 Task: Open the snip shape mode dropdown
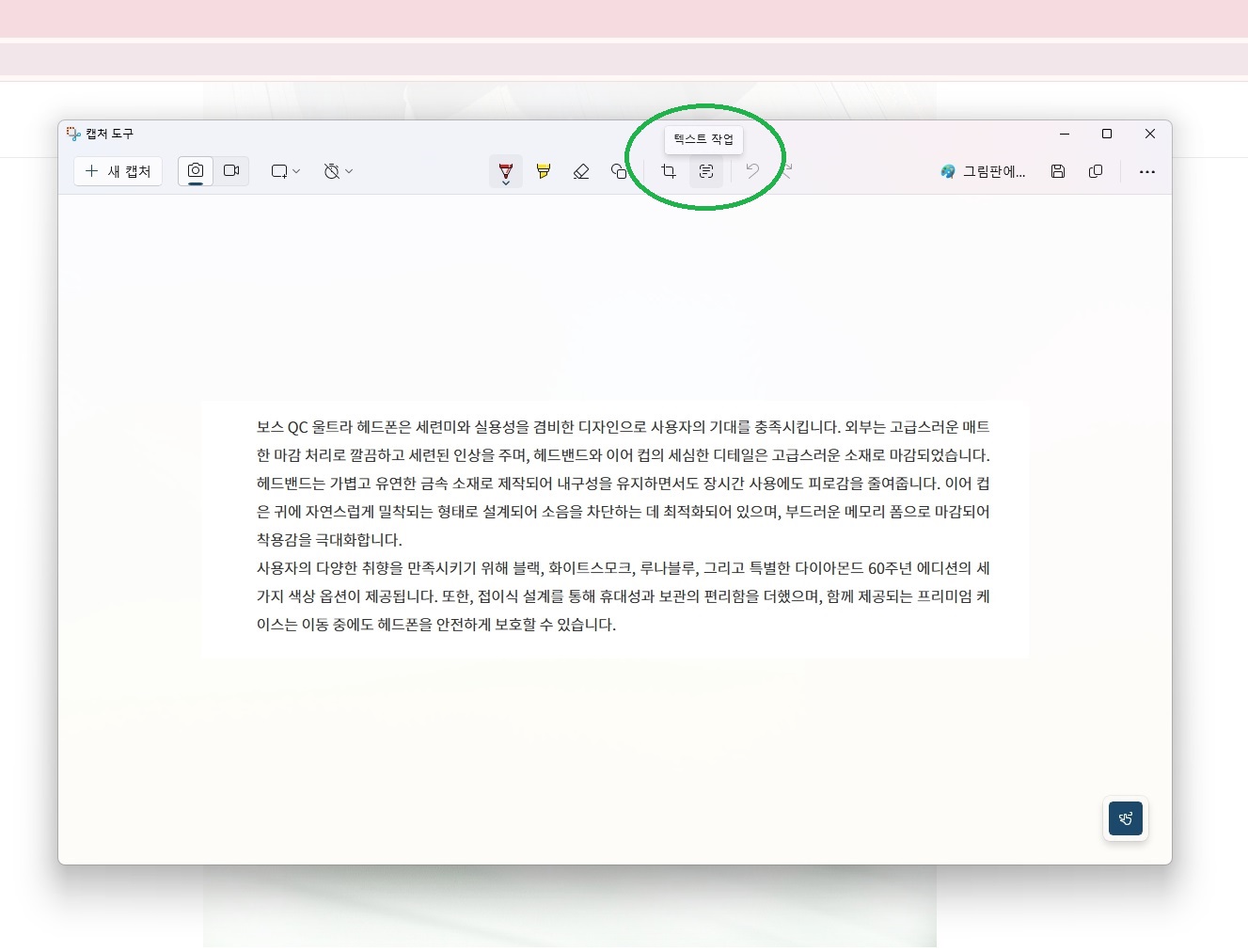(x=286, y=171)
